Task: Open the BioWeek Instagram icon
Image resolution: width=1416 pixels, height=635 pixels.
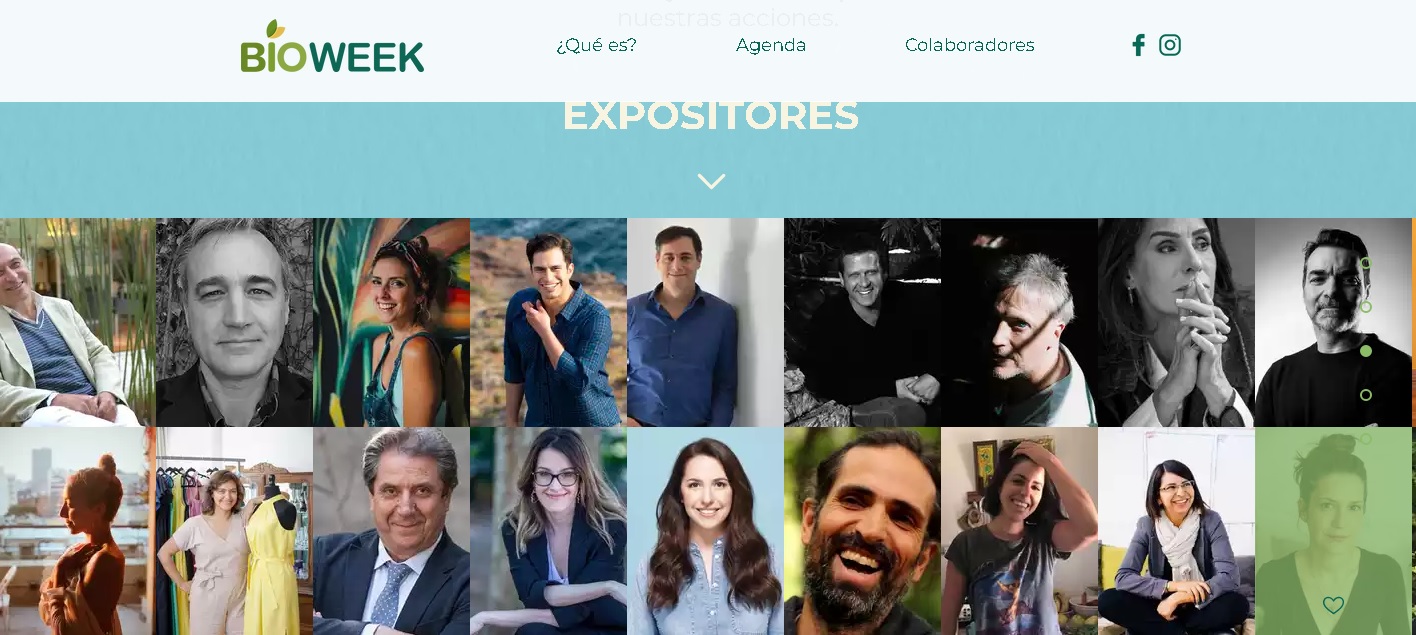Action: click(1170, 45)
